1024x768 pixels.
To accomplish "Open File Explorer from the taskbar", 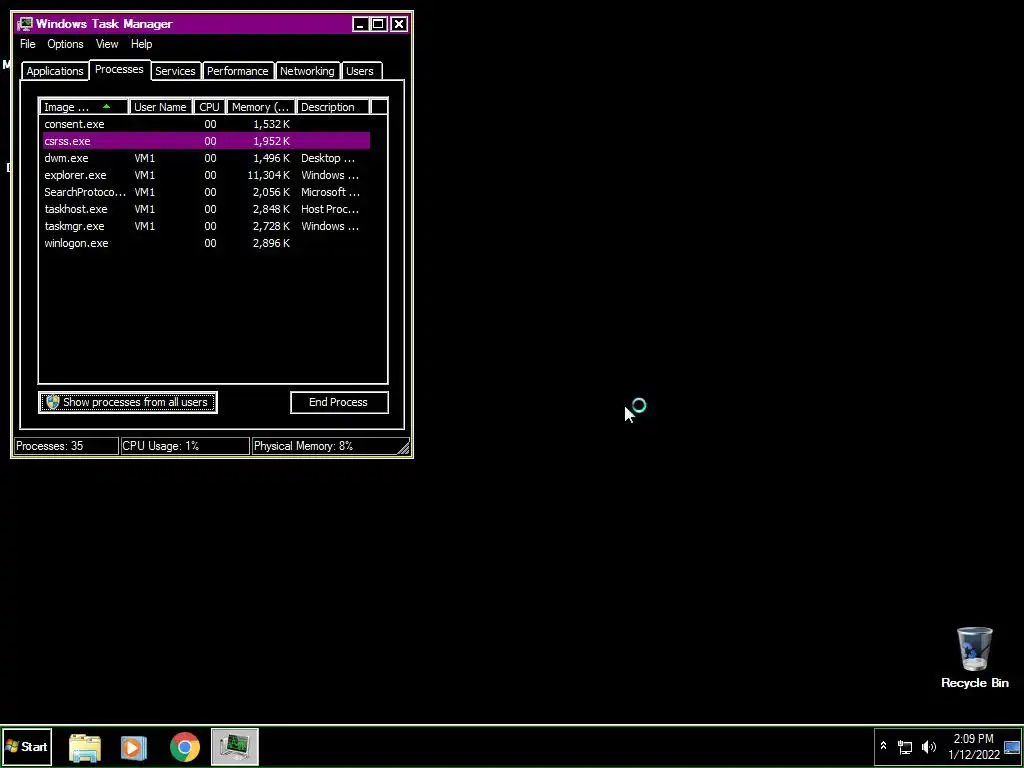I will coord(85,747).
